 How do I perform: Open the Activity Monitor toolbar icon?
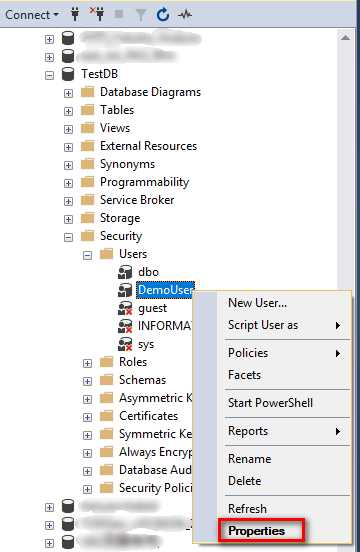coord(185,14)
